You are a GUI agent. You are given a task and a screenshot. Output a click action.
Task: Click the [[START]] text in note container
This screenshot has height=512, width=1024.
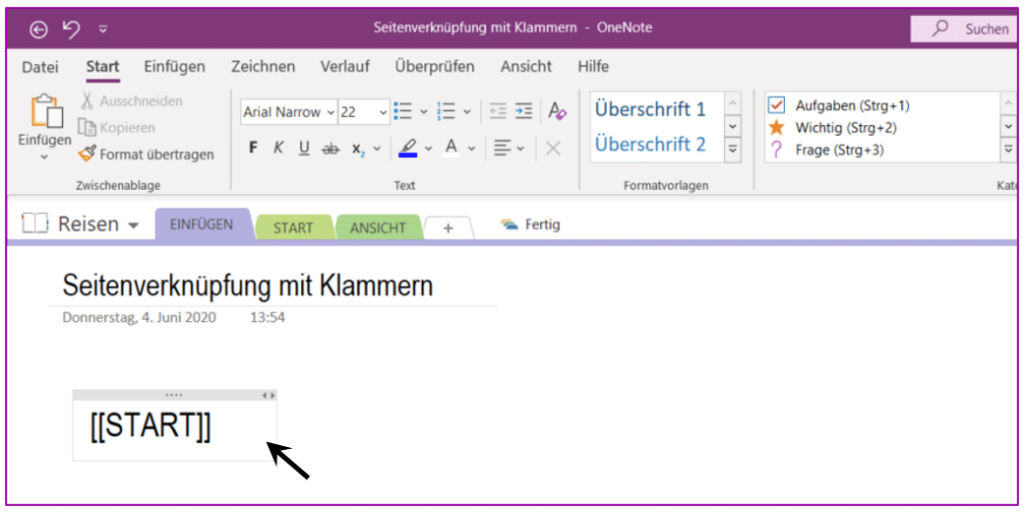click(151, 427)
